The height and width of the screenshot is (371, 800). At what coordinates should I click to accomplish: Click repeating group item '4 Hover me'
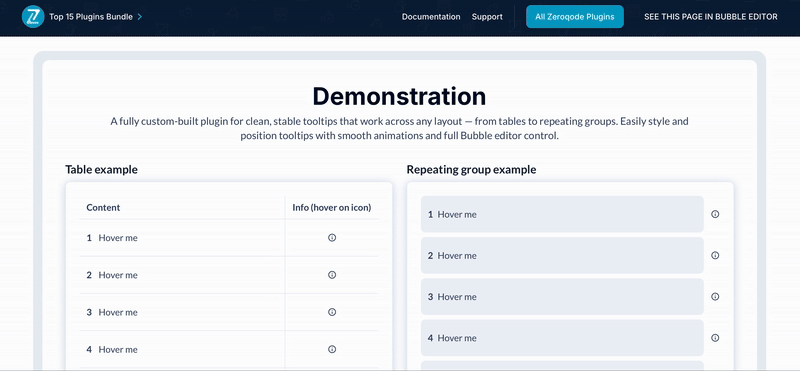(562, 338)
